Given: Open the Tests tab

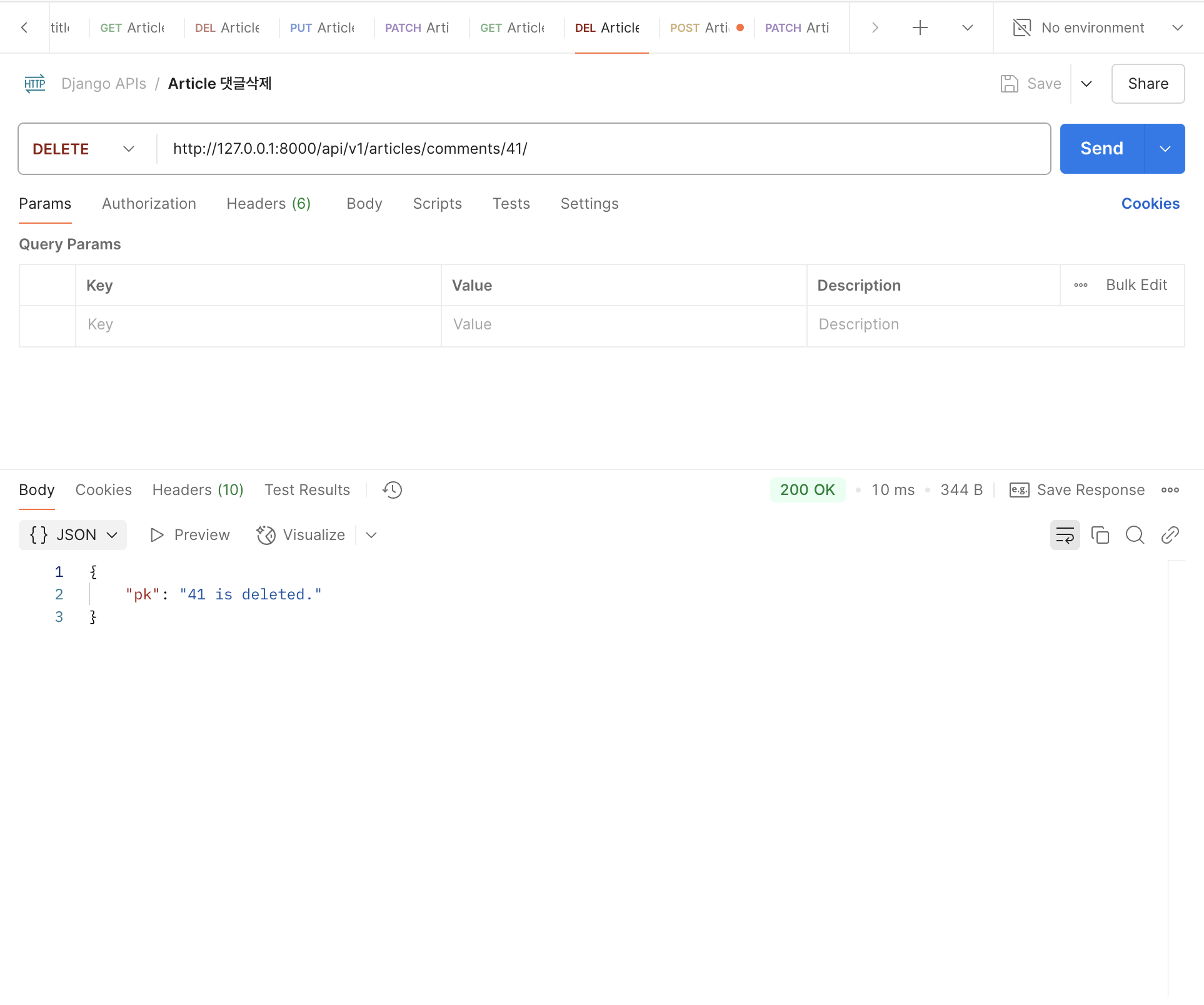Looking at the screenshot, I should [x=511, y=204].
